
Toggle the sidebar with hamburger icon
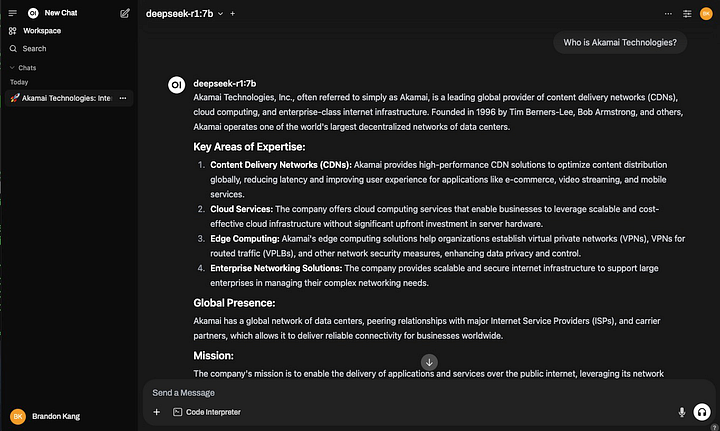(x=12, y=13)
